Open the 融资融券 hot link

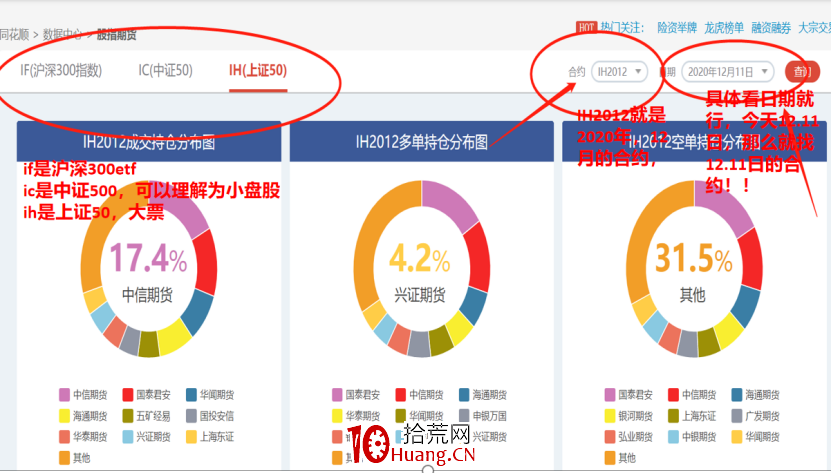point(771,28)
